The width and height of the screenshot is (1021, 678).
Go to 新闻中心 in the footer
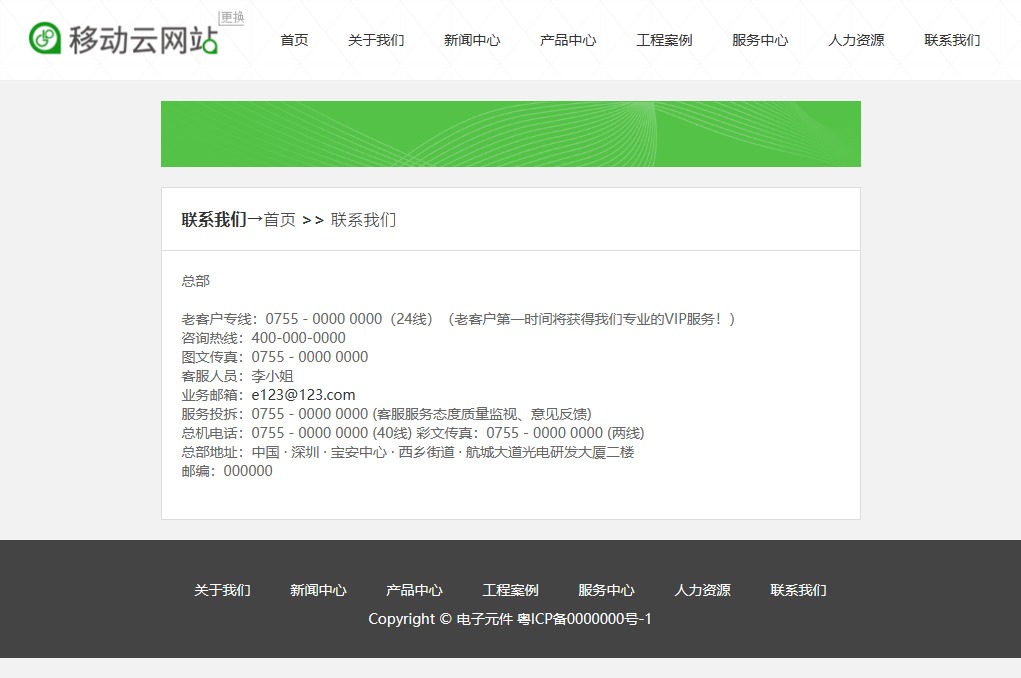(318, 590)
